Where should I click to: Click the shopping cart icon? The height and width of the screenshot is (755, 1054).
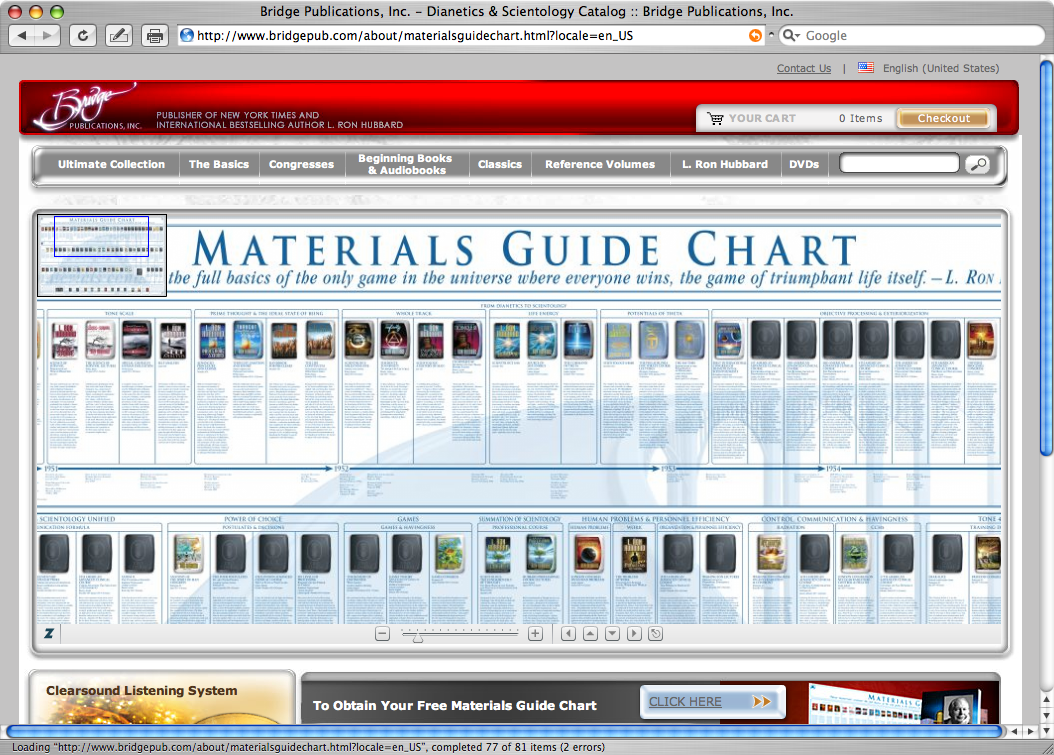[x=715, y=118]
